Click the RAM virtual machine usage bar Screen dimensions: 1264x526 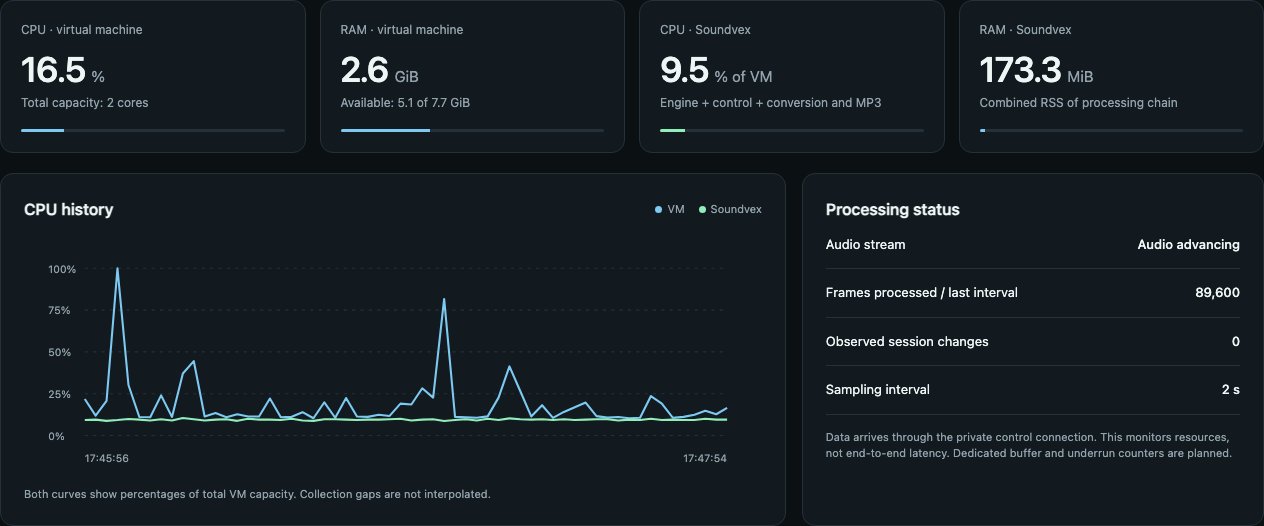(472, 130)
